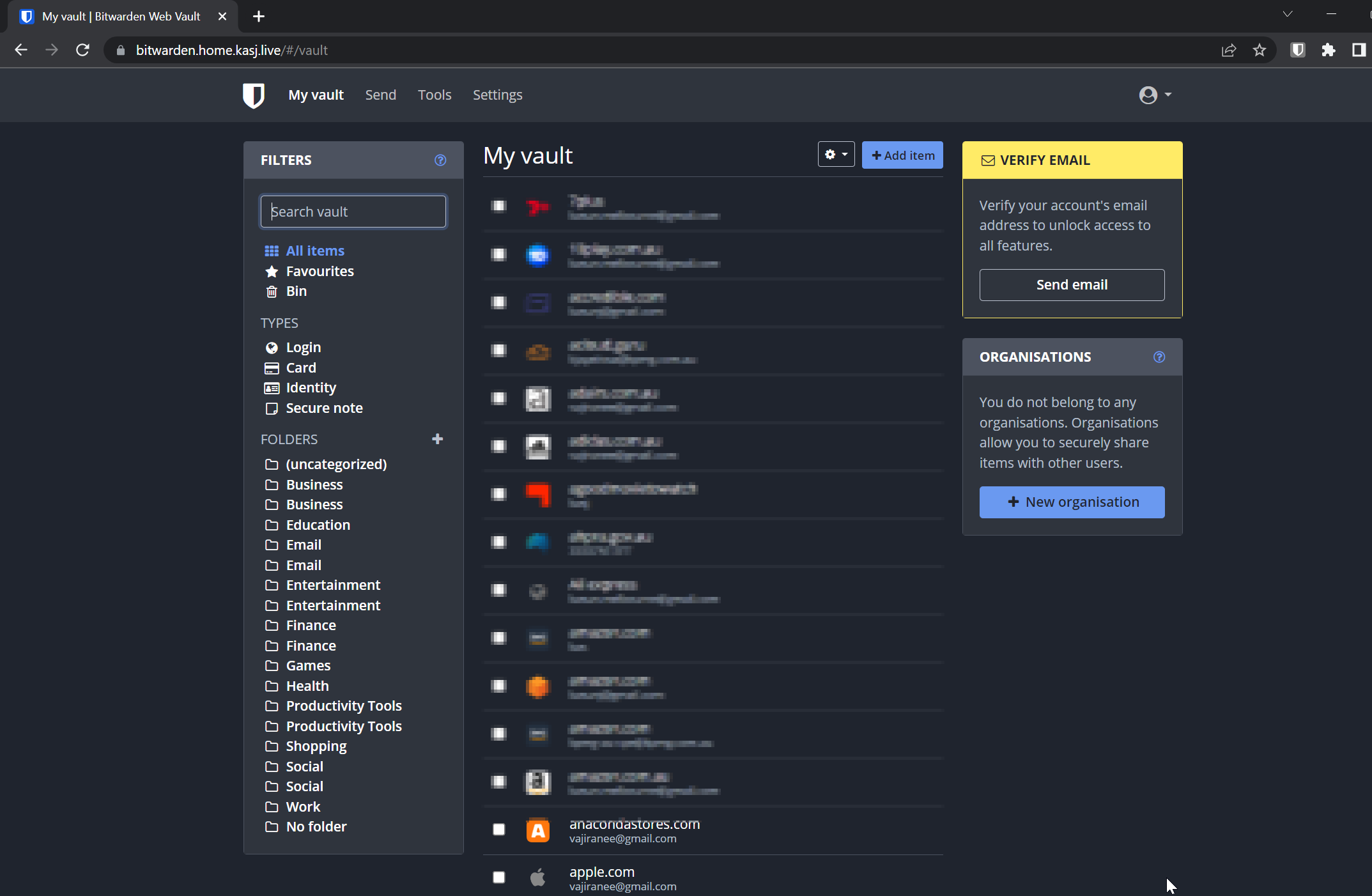Add a new folder using the plus icon
This screenshot has height=896, width=1372.
(x=438, y=439)
